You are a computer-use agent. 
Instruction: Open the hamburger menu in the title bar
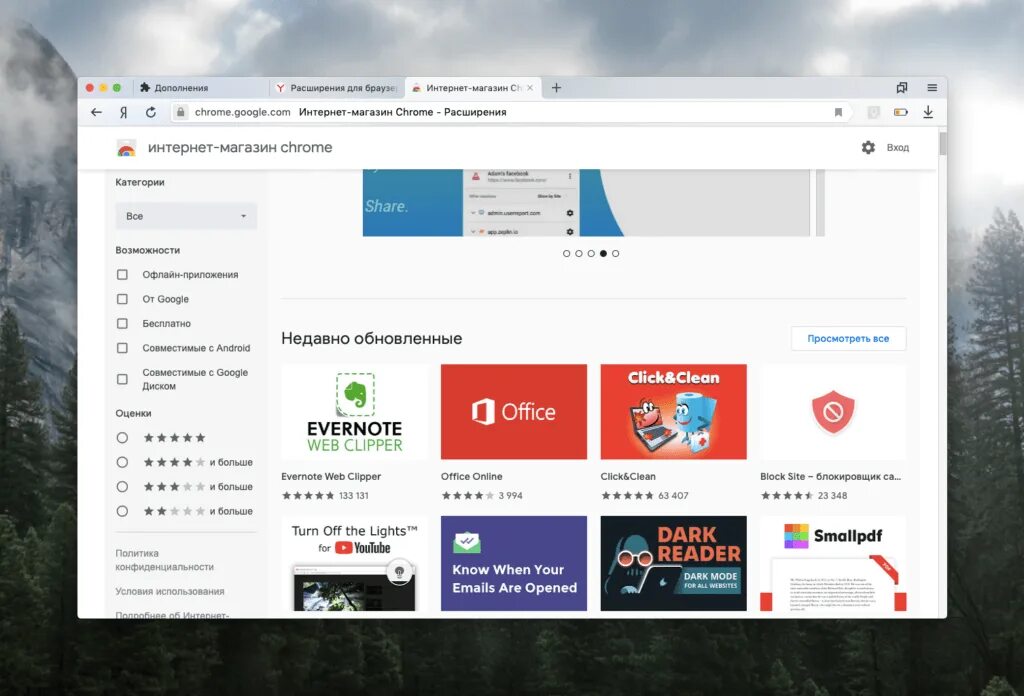pyautogui.click(x=932, y=87)
